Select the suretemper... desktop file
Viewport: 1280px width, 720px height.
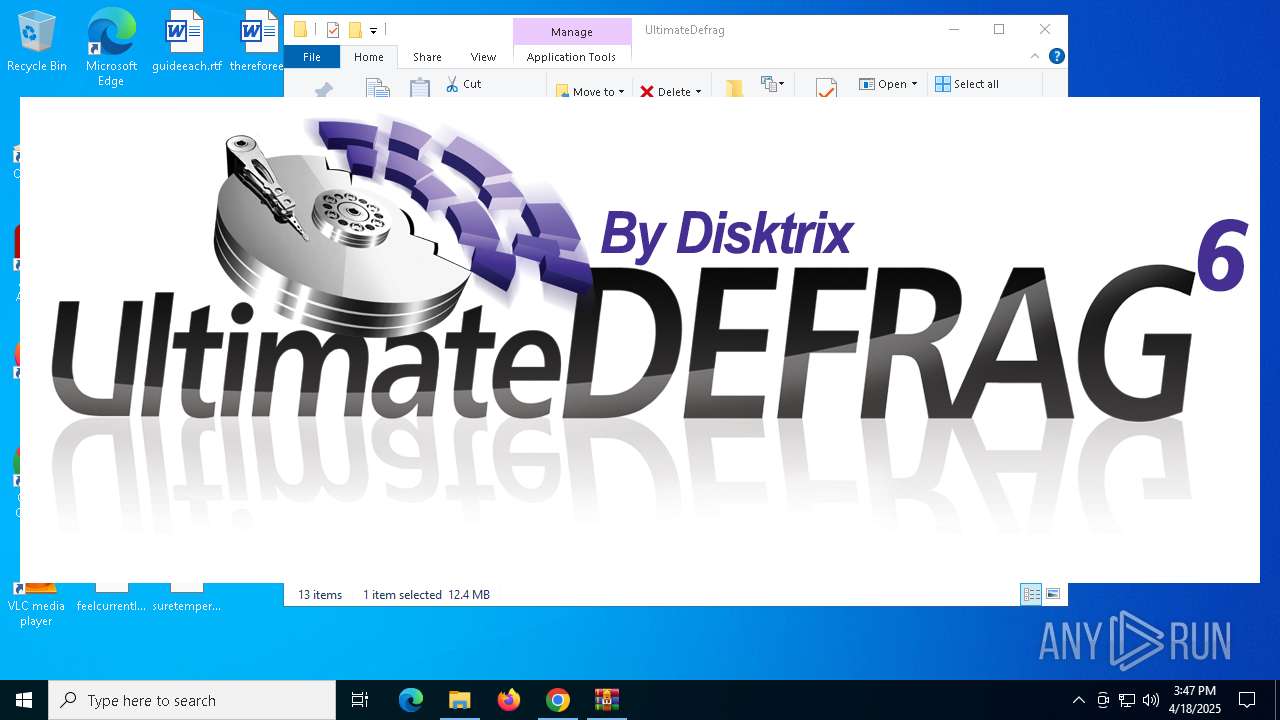186,598
